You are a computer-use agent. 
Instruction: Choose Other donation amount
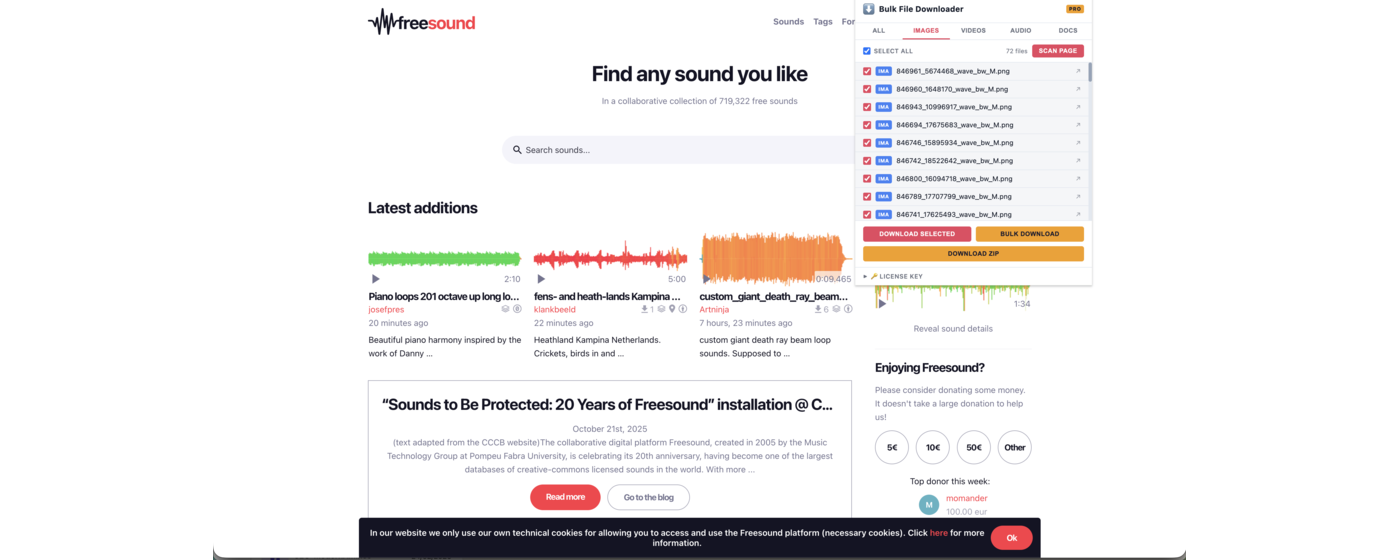coord(1015,447)
